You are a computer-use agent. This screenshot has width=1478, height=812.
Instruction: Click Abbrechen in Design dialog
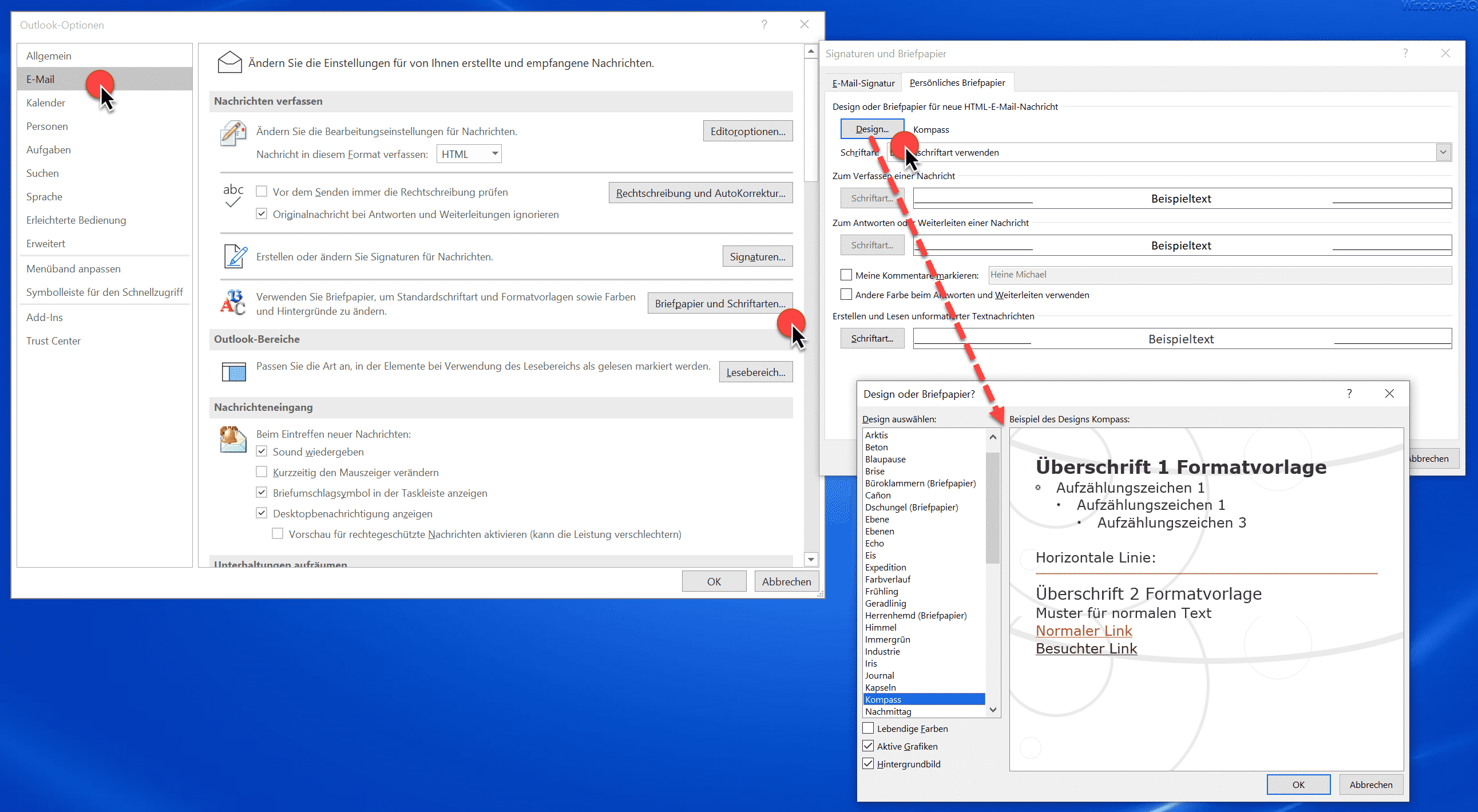(1370, 785)
